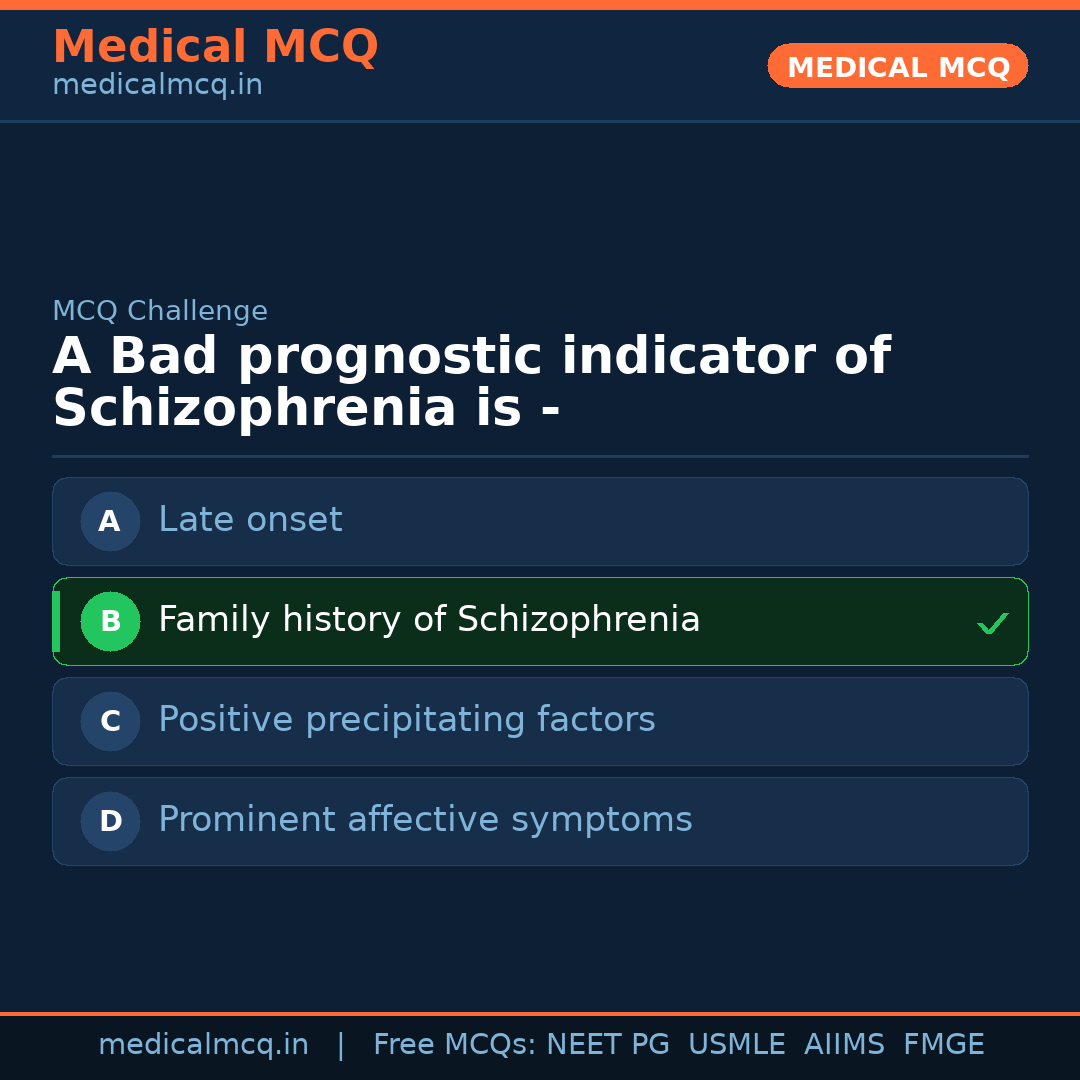Click FMGE in the footer
The height and width of the screenshot is (1080, 1080).
[943, 1045]
